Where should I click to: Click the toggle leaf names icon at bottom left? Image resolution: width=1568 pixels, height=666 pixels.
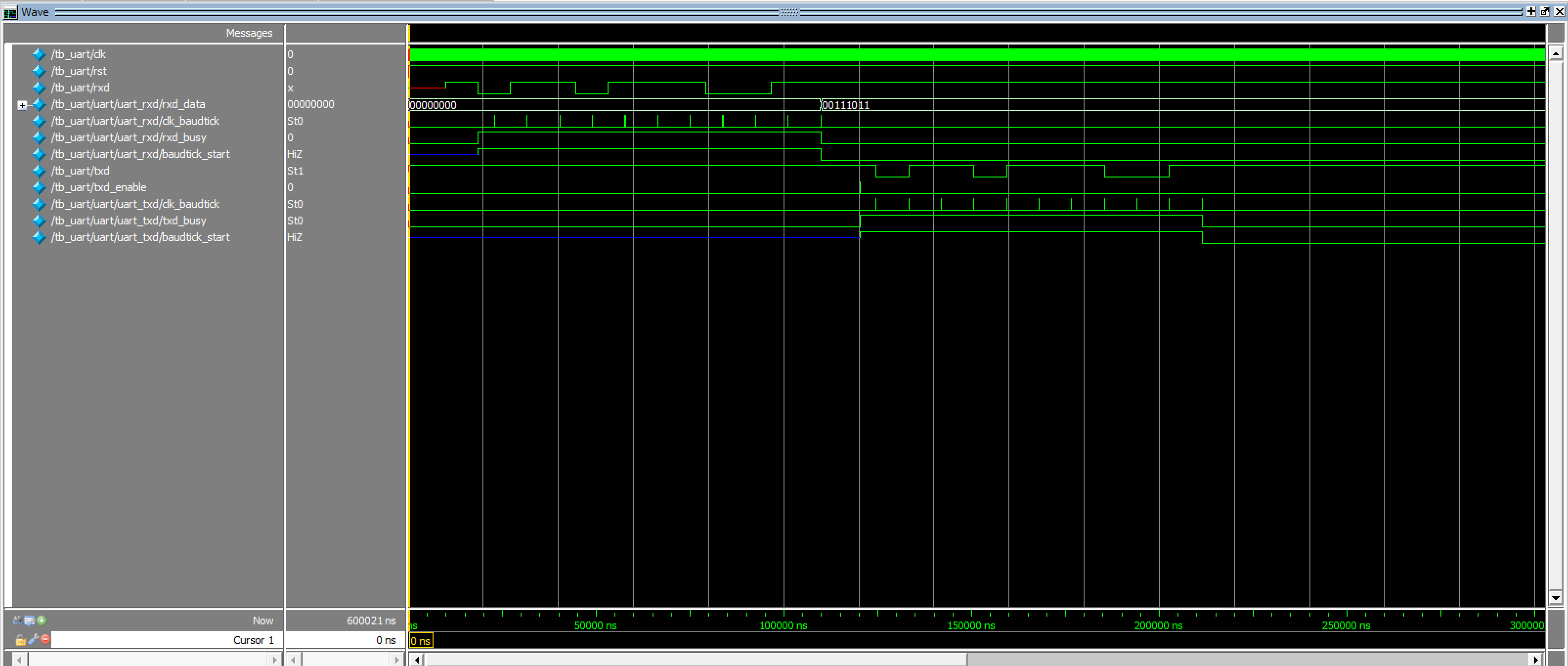pyautogui.click(x=18, y=621)
